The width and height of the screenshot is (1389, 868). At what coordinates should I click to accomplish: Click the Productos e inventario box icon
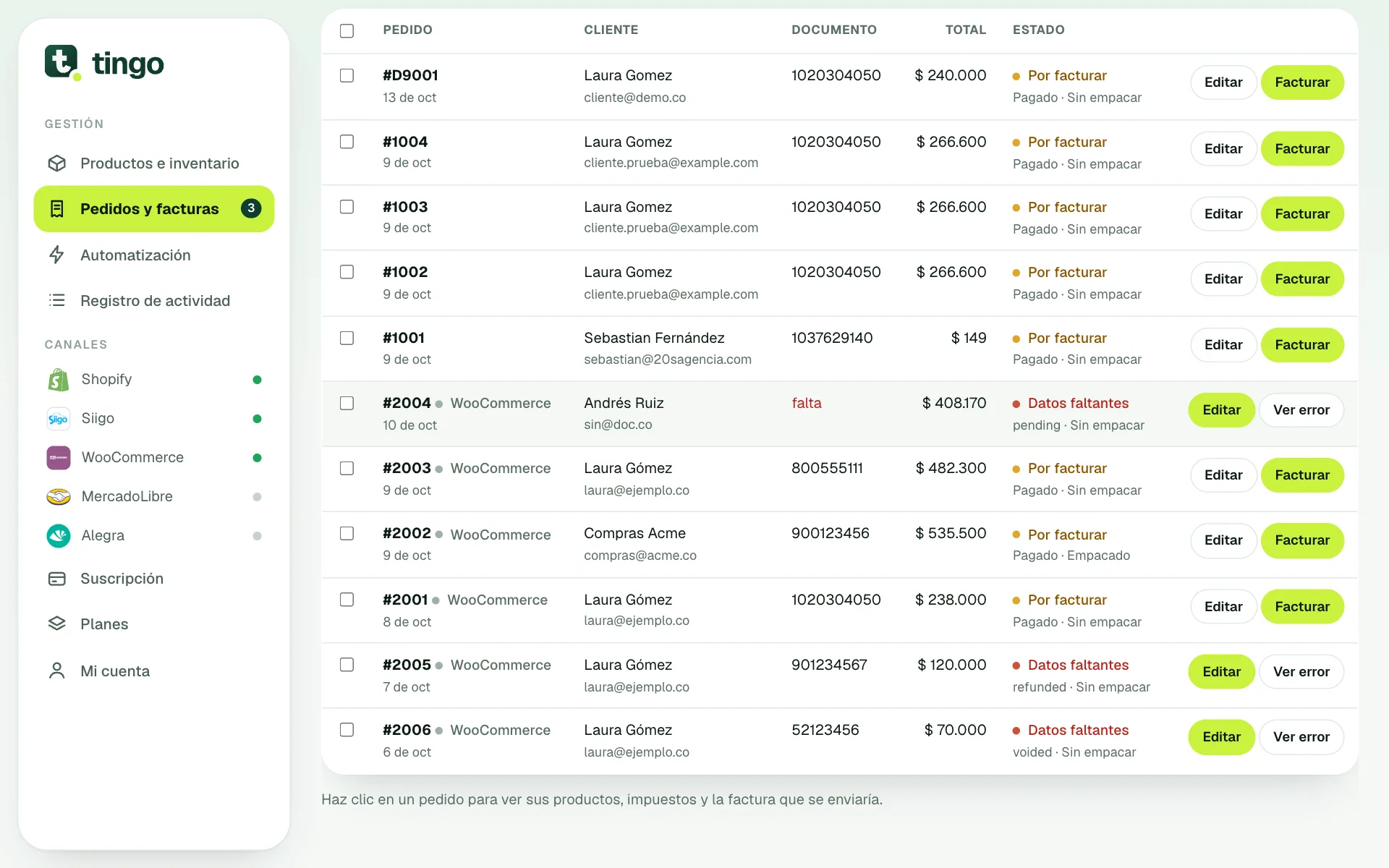[x=57, y=163]
